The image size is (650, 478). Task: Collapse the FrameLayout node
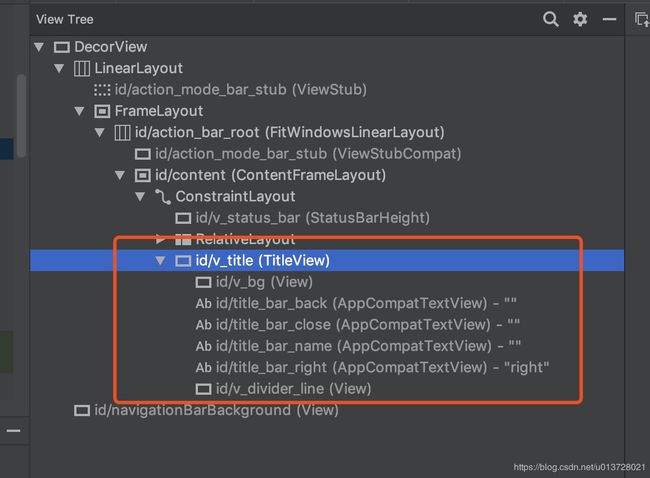pyautogui.click(x=80, y=111)
